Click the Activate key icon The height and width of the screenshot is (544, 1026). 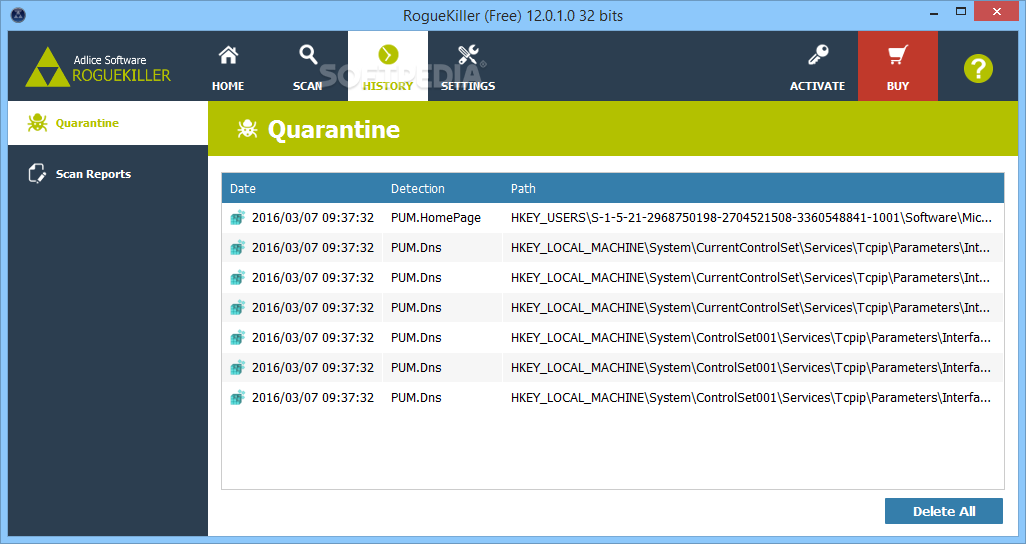click(817, 55)
